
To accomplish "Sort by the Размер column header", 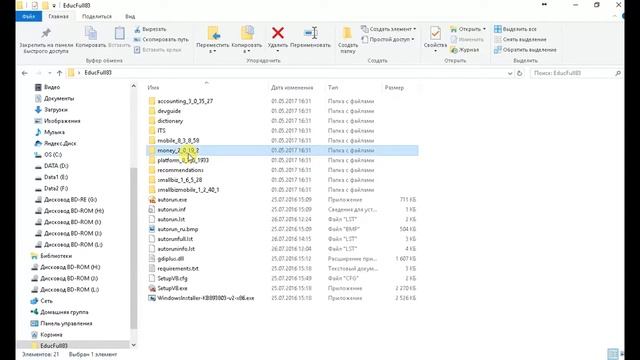I will click(x=394, y=87).
